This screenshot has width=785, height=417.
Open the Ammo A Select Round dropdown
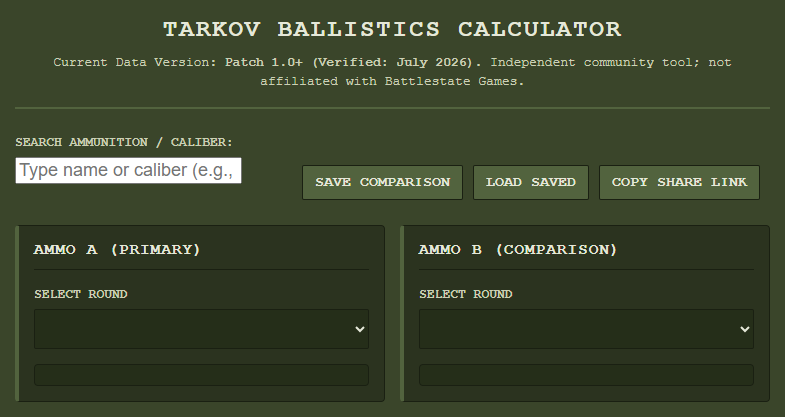(x=201, y=329)
